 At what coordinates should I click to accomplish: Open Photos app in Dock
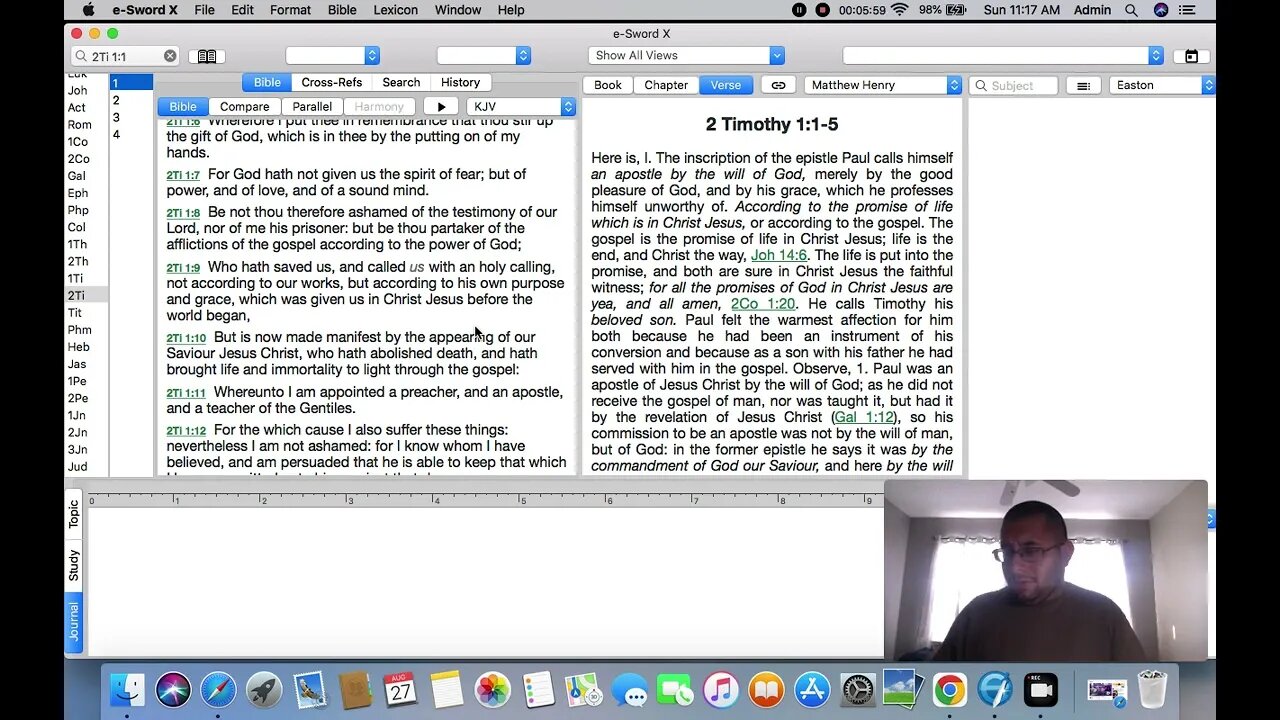492,690
